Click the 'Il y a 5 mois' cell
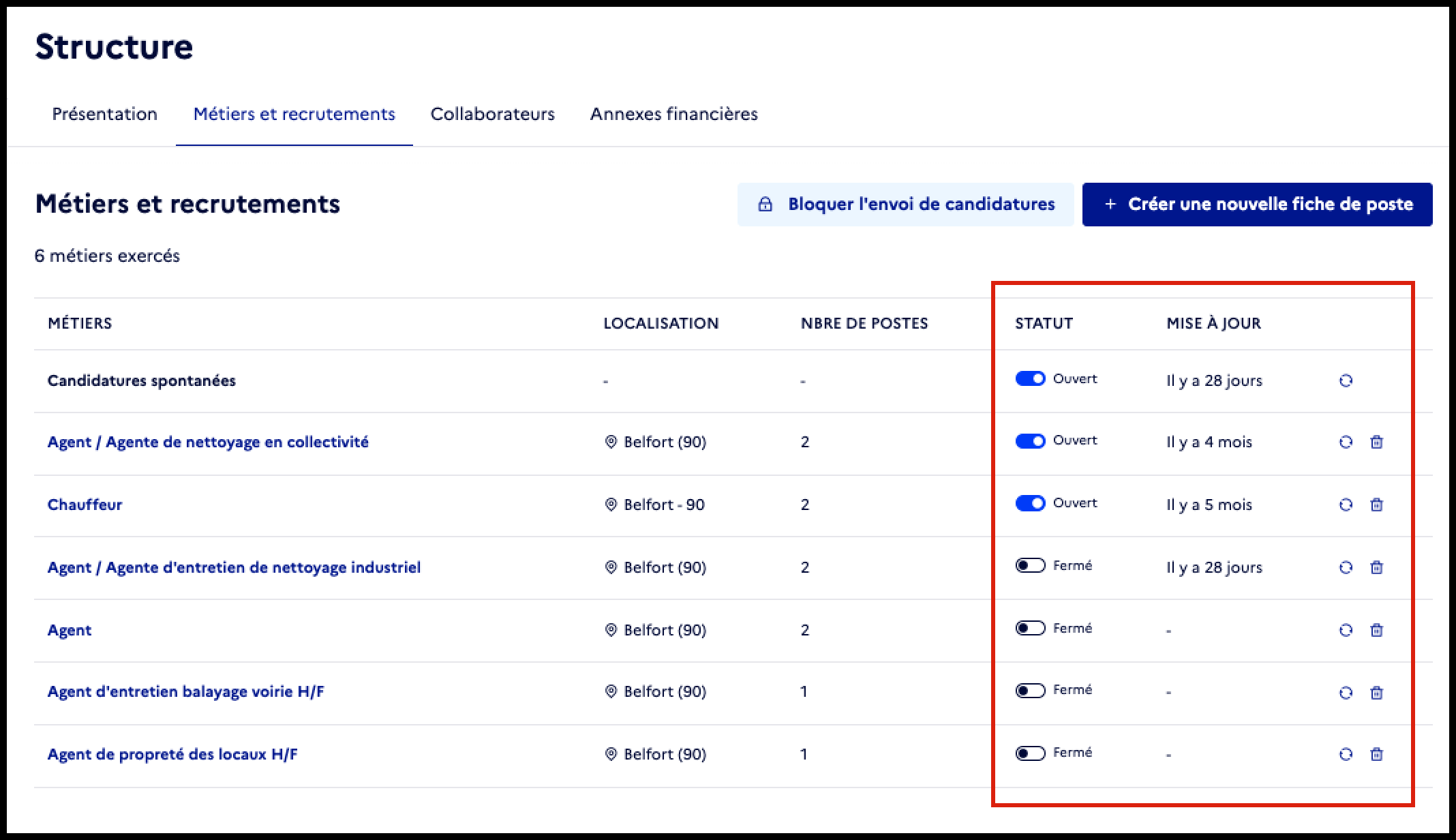This screenshot has width=1456, height=840. pyautogui.click(x=1209, y=505)
